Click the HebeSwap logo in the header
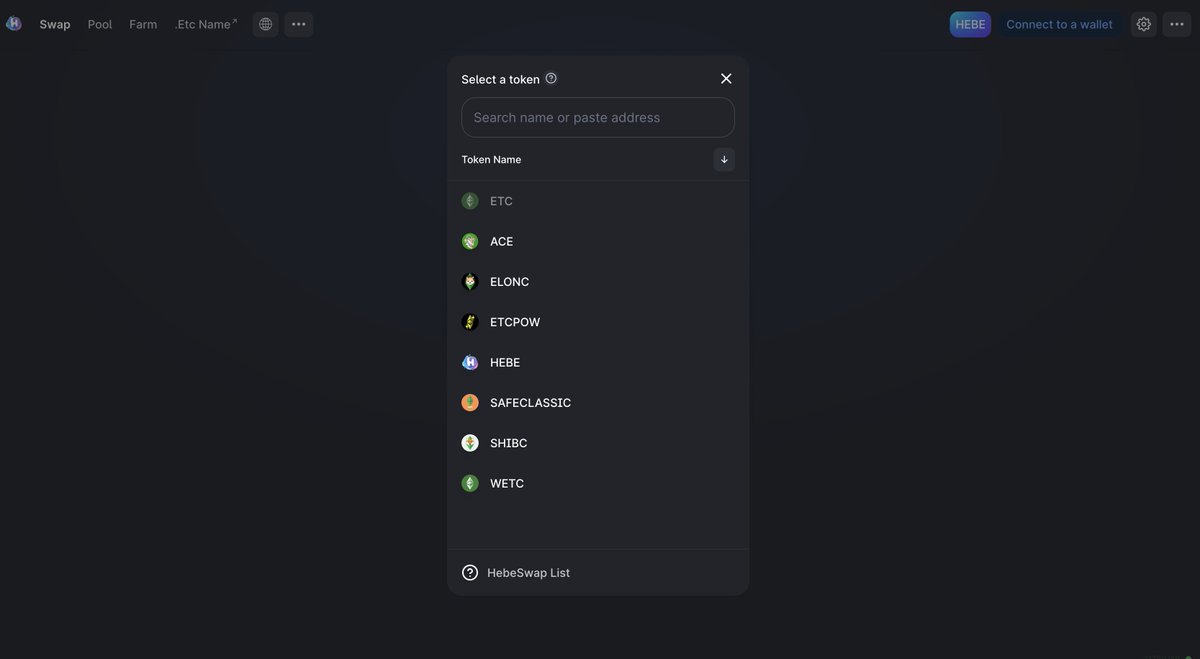Viewport: 1200px width, 659px height. click(x=14, y=23)
